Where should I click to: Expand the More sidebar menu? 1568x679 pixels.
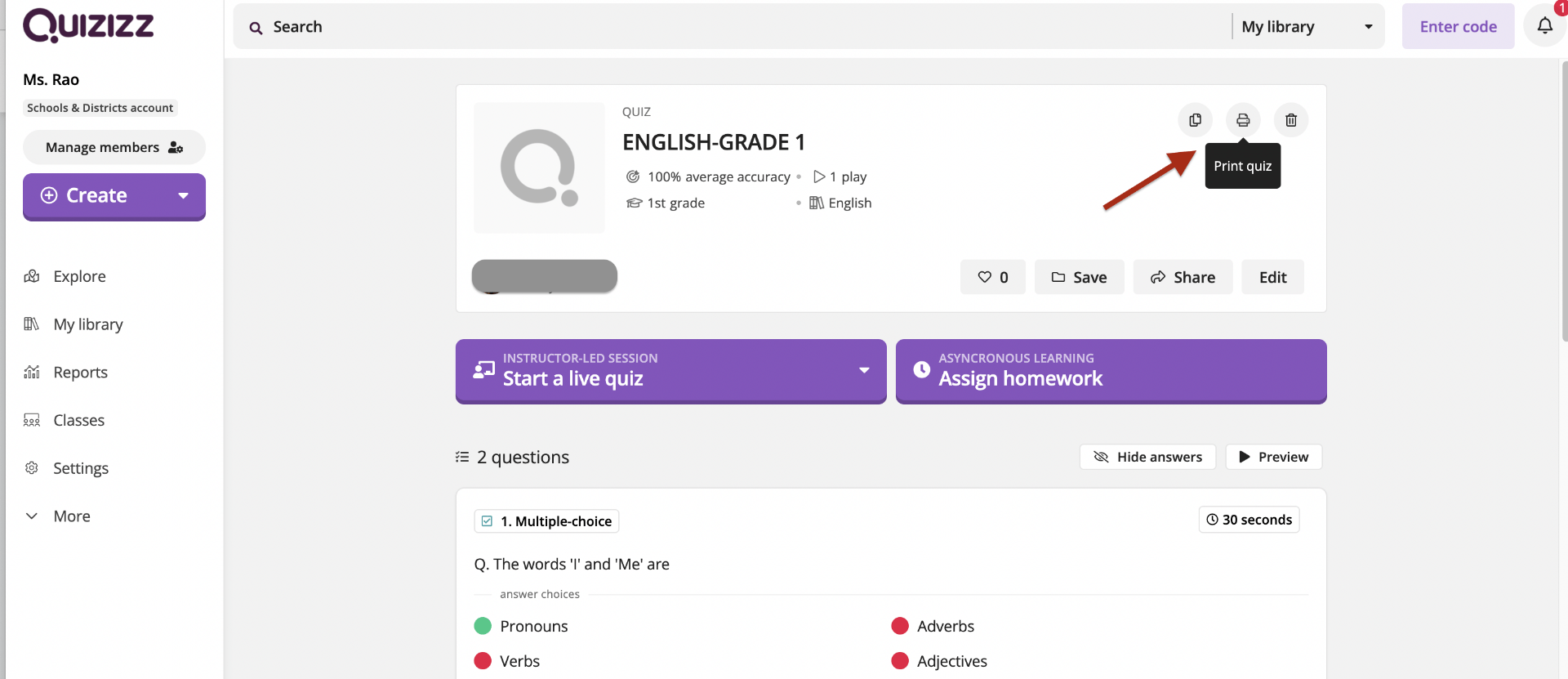71,516
